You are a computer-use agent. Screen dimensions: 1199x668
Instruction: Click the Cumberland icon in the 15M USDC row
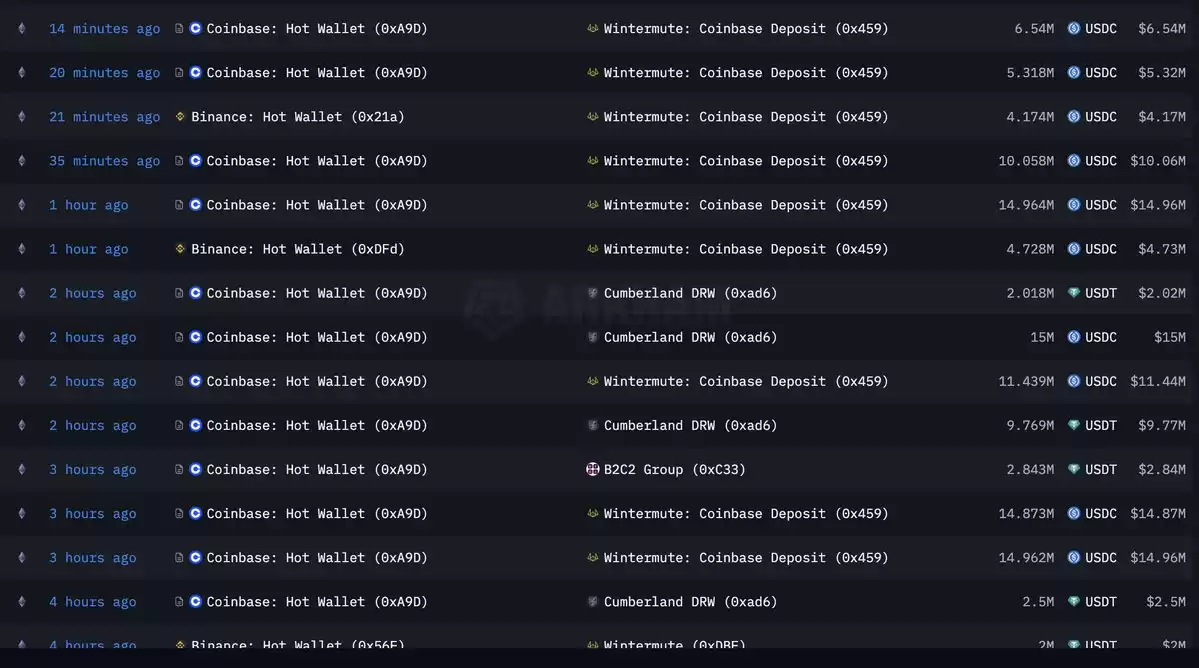[x=593, y=337]
